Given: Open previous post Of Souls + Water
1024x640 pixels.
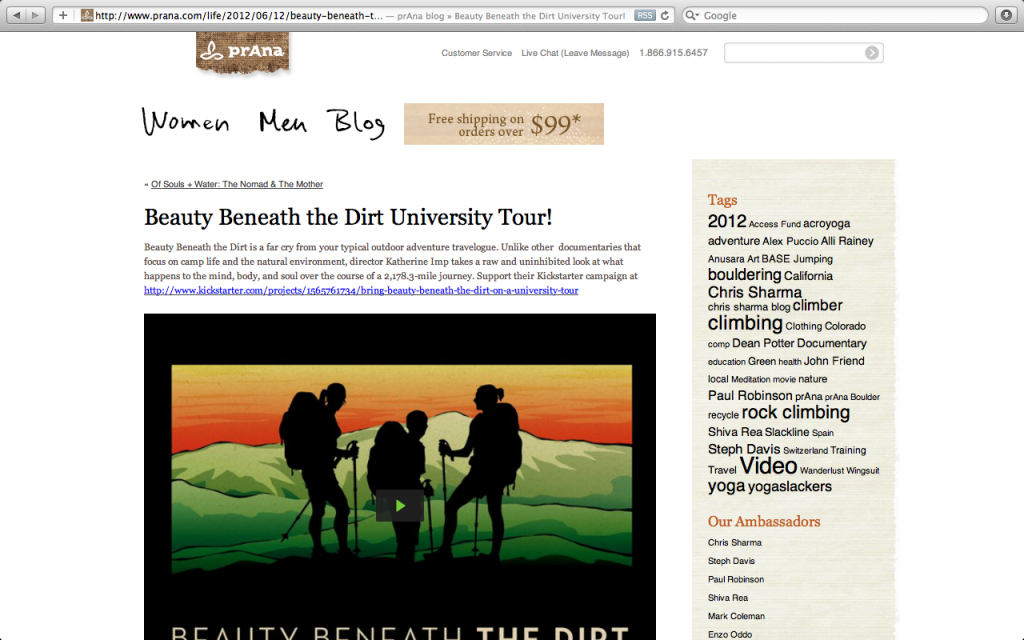Looking at the screenshot, I should point(237,184).
